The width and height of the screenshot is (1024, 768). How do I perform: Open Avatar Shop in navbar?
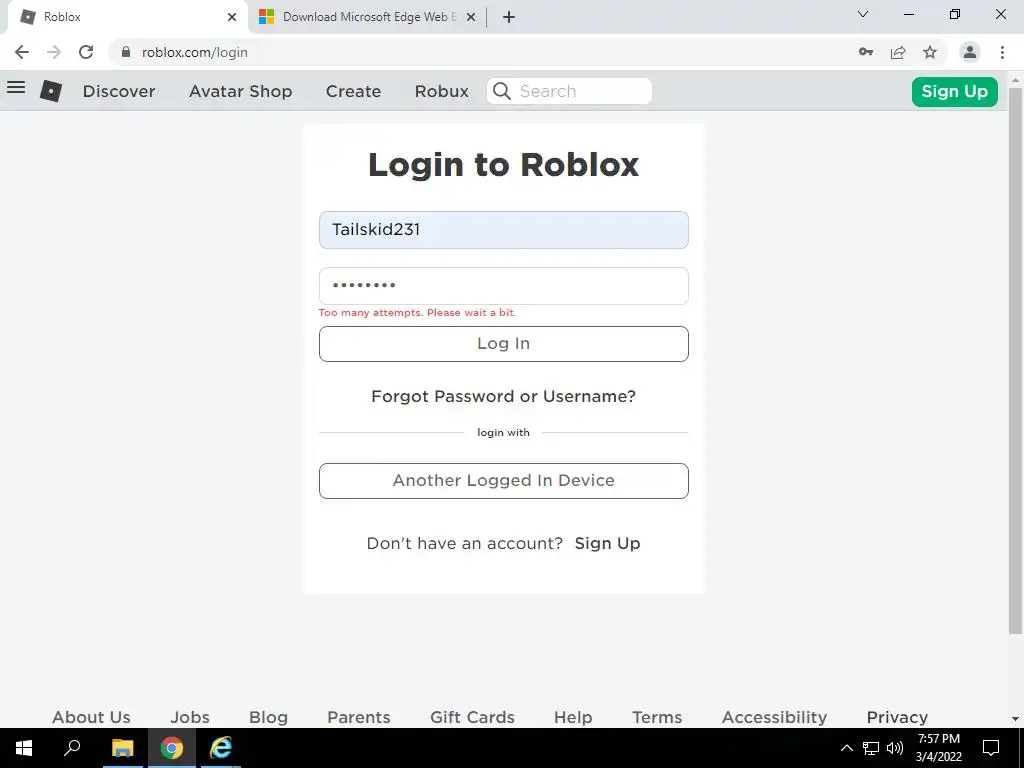pyautogui.click(x=240, y=91)
